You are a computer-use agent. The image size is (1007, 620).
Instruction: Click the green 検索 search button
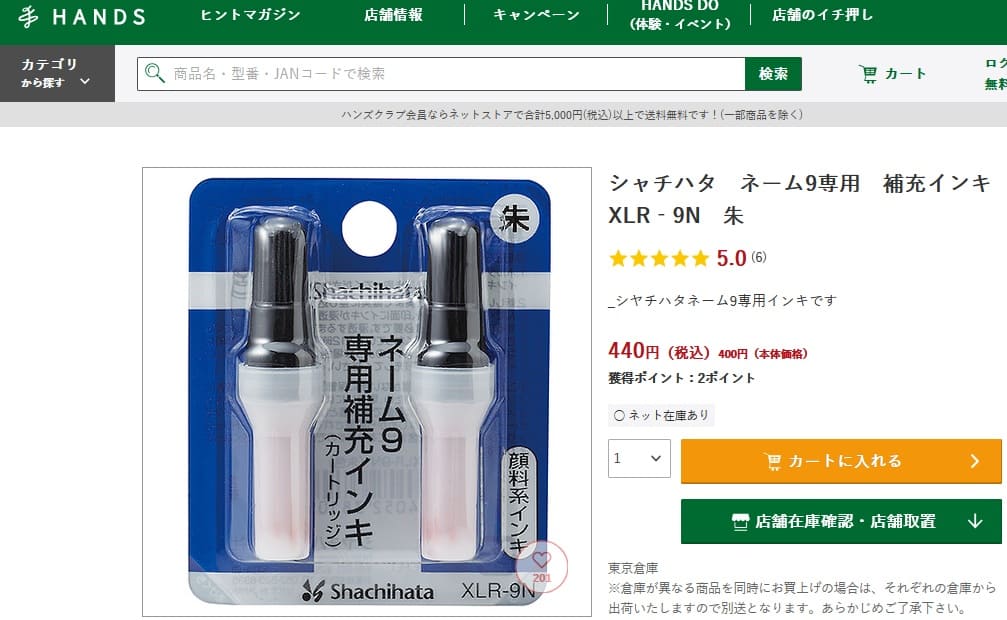point(773,74)
